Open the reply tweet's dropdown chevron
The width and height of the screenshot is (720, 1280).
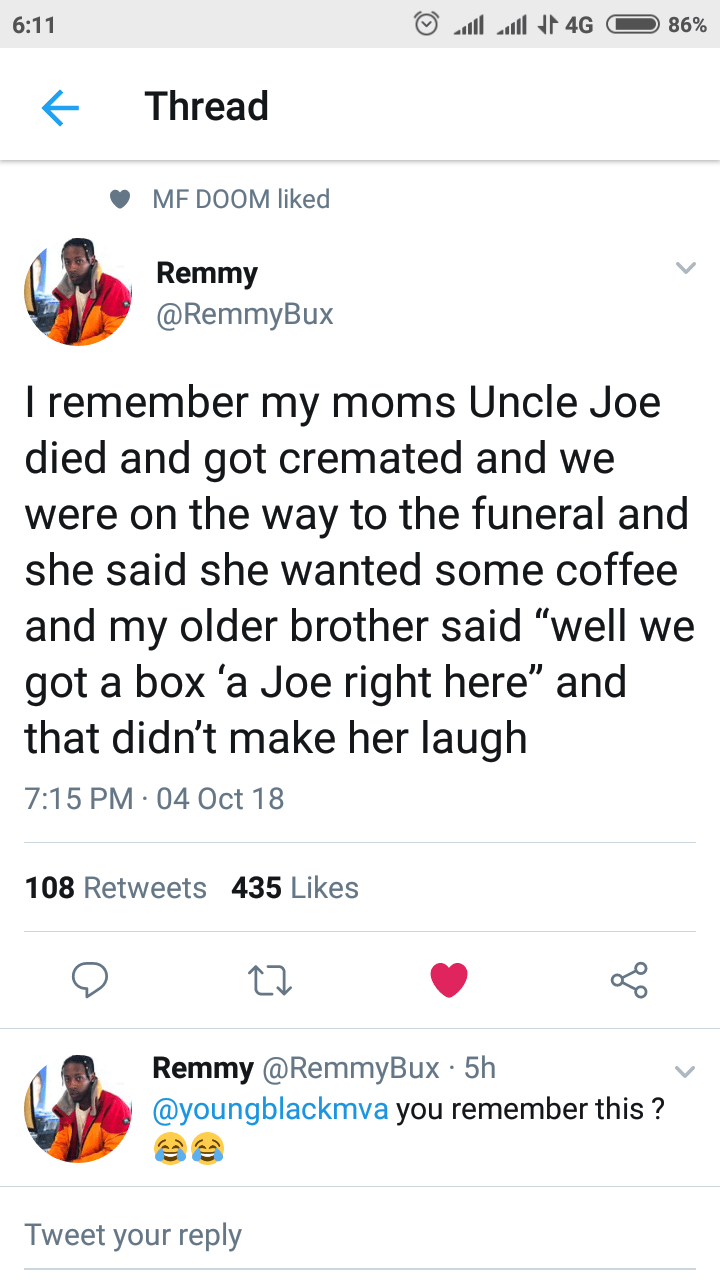pos(685,1072)
